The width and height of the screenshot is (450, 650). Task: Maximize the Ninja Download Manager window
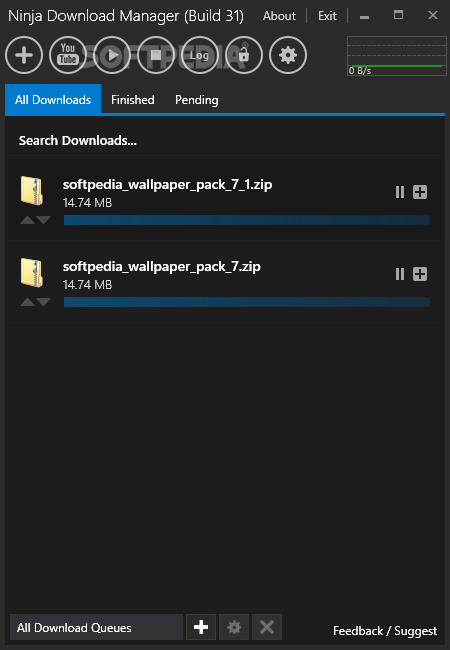(x=398, y=15)
